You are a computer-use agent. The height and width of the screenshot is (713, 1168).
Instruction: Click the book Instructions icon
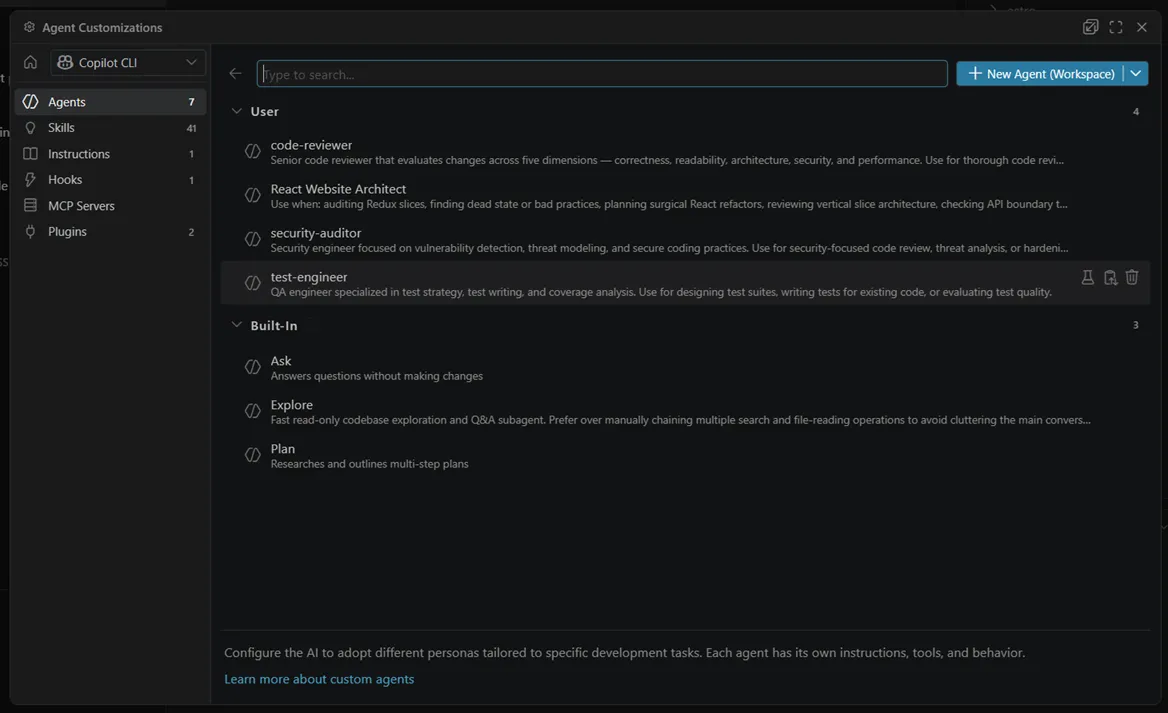click(x=31, y=153)
